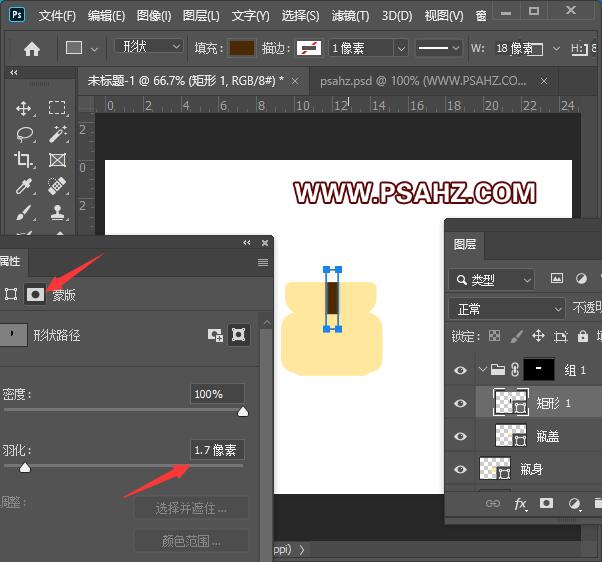Hide the 瓶身 layer
The image size is (602, 562).
point(460,469)
